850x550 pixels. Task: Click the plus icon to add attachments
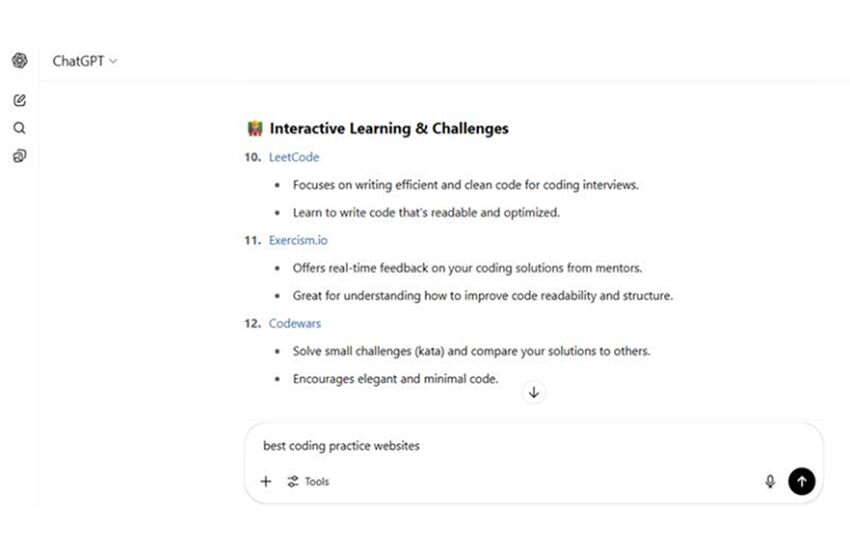(266, 481)
